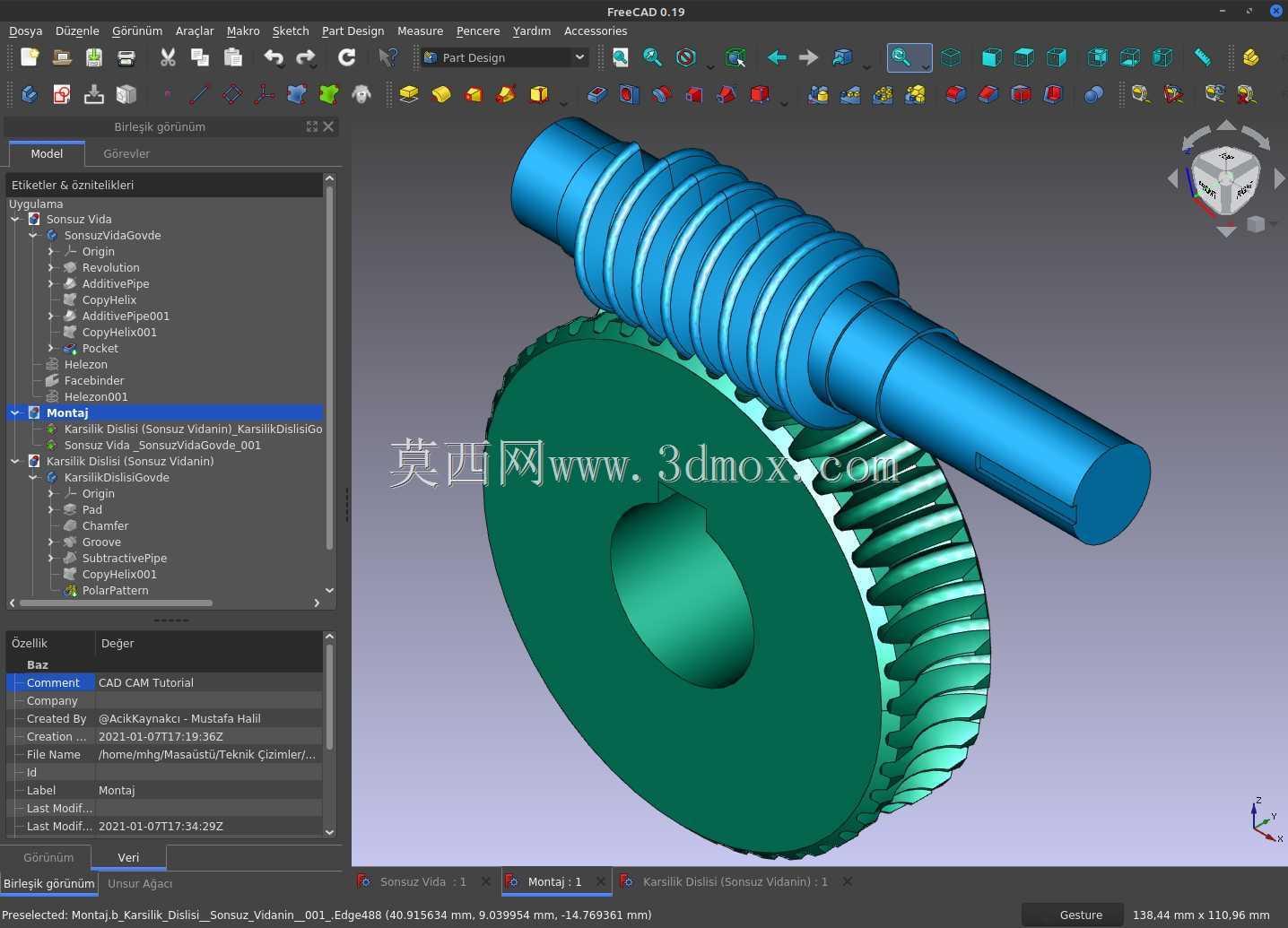Viewport: 1288px width, 928px height.
Task: Cut selection with scissors icon
Action: (x=168, y=57)
